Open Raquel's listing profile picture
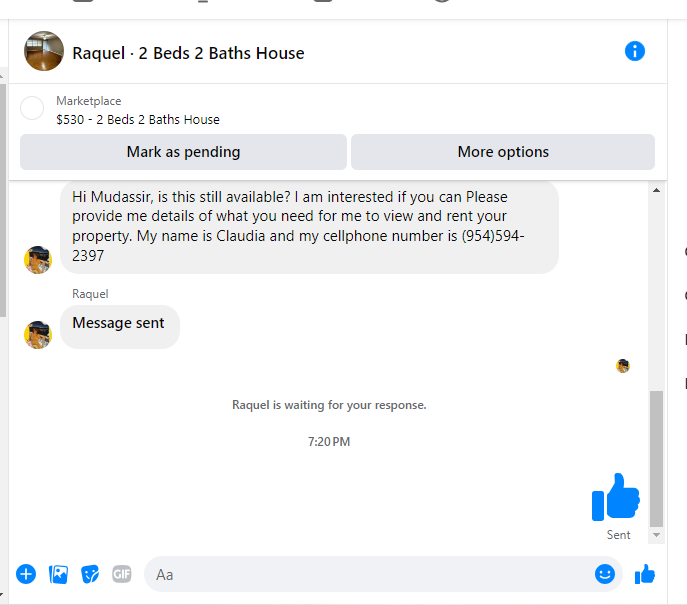This screenshot has height=605, width=687. click(x=44, y=51)
